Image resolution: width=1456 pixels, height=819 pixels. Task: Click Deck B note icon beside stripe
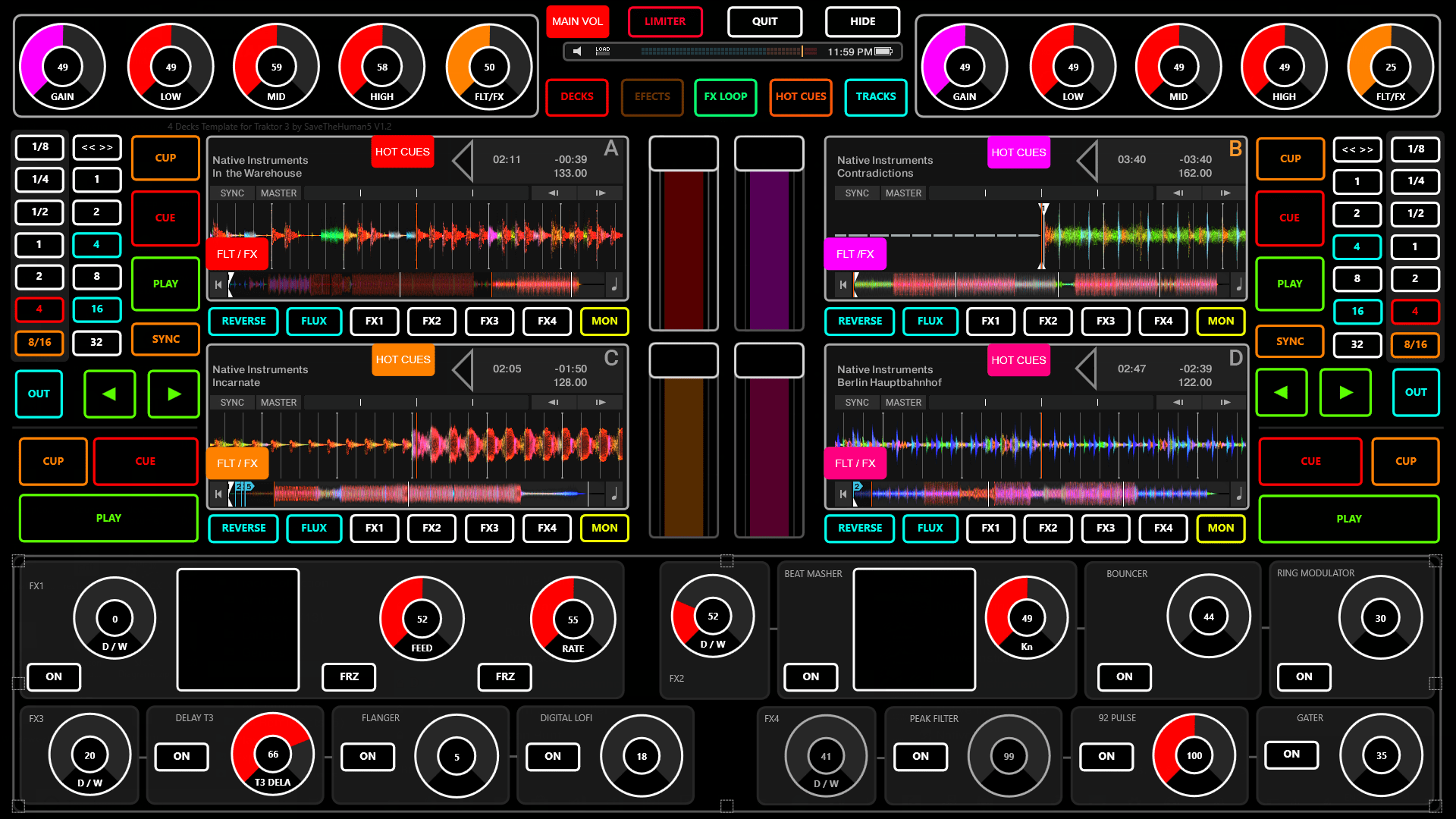pyautogui.click(x=1239, y=285)
